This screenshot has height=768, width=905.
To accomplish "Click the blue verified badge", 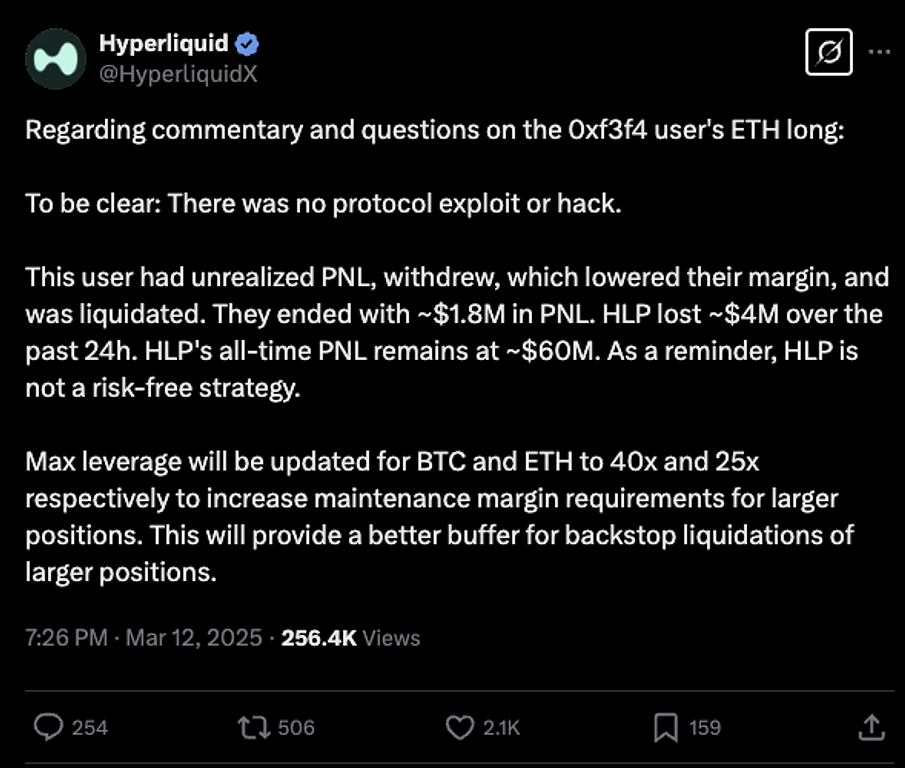I will coord(248,44).
